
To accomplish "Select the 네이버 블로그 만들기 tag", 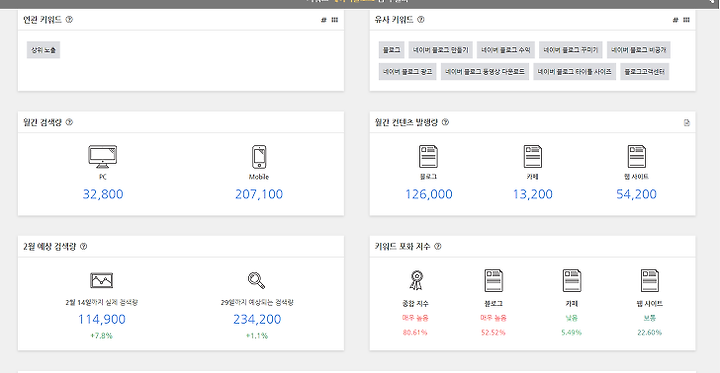I will coord(441,50).
